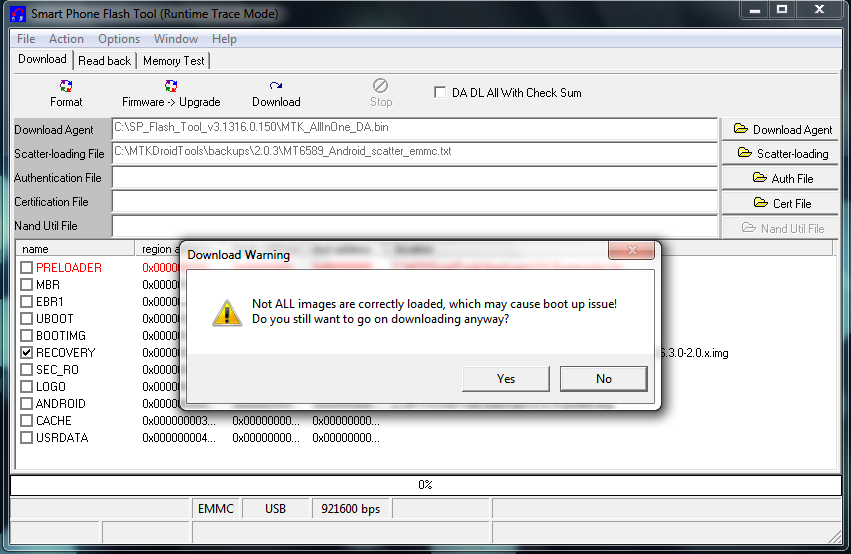This screenshot has height=554, width=851.
Task: Click the Certification File input field
Action: [x=415, y=201]
